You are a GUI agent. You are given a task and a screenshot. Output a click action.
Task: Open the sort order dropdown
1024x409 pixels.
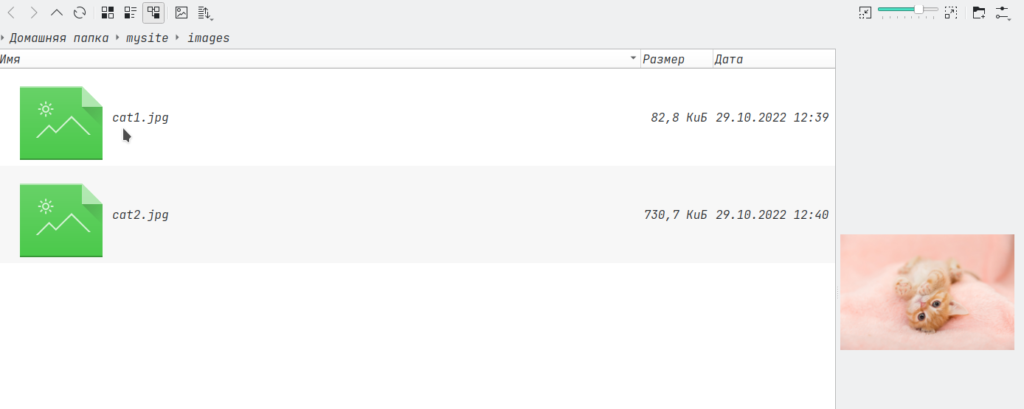pyautogui.click(x=205, y=13)
